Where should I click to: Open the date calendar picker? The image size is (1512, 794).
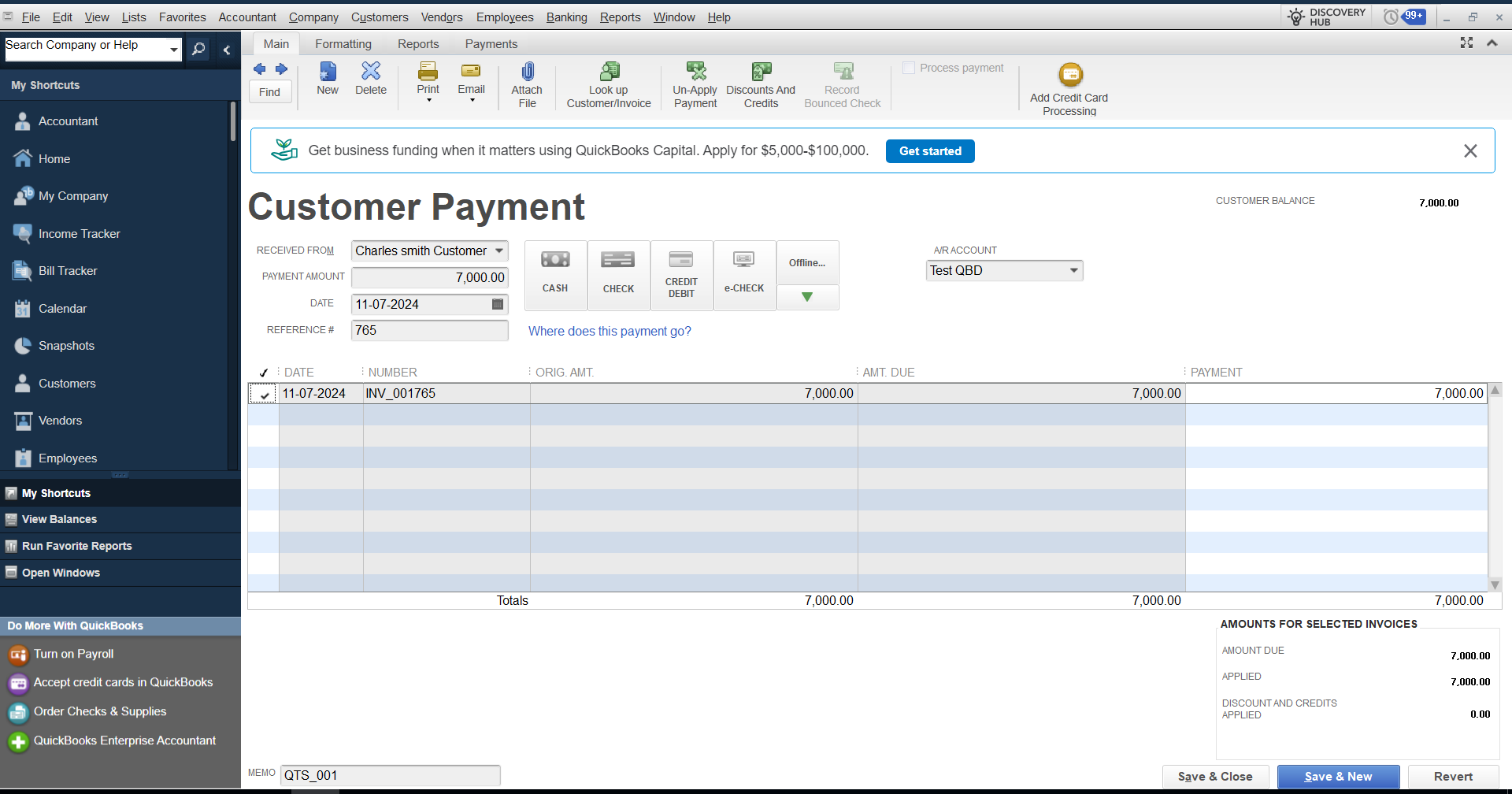(x=498, y=304)
